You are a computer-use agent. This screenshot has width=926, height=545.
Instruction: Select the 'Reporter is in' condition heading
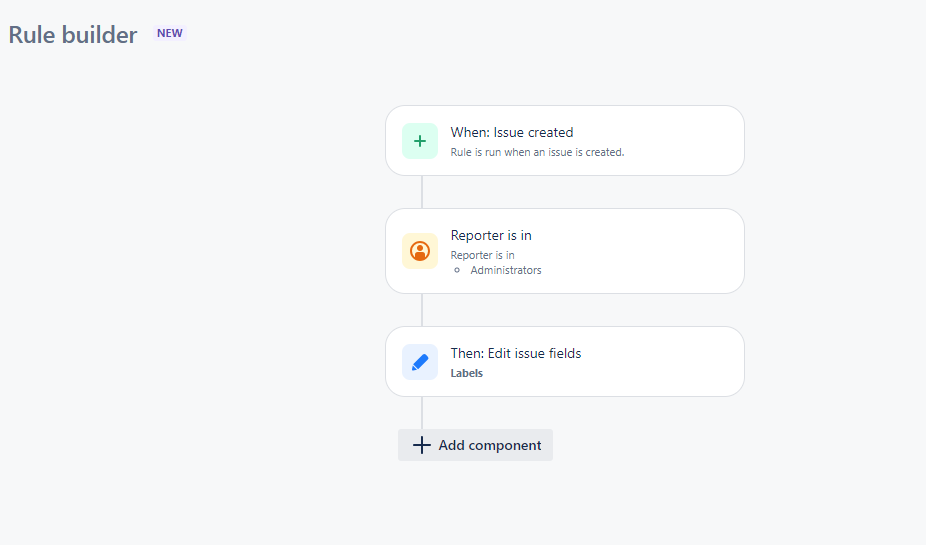click(x=491, y=236)
